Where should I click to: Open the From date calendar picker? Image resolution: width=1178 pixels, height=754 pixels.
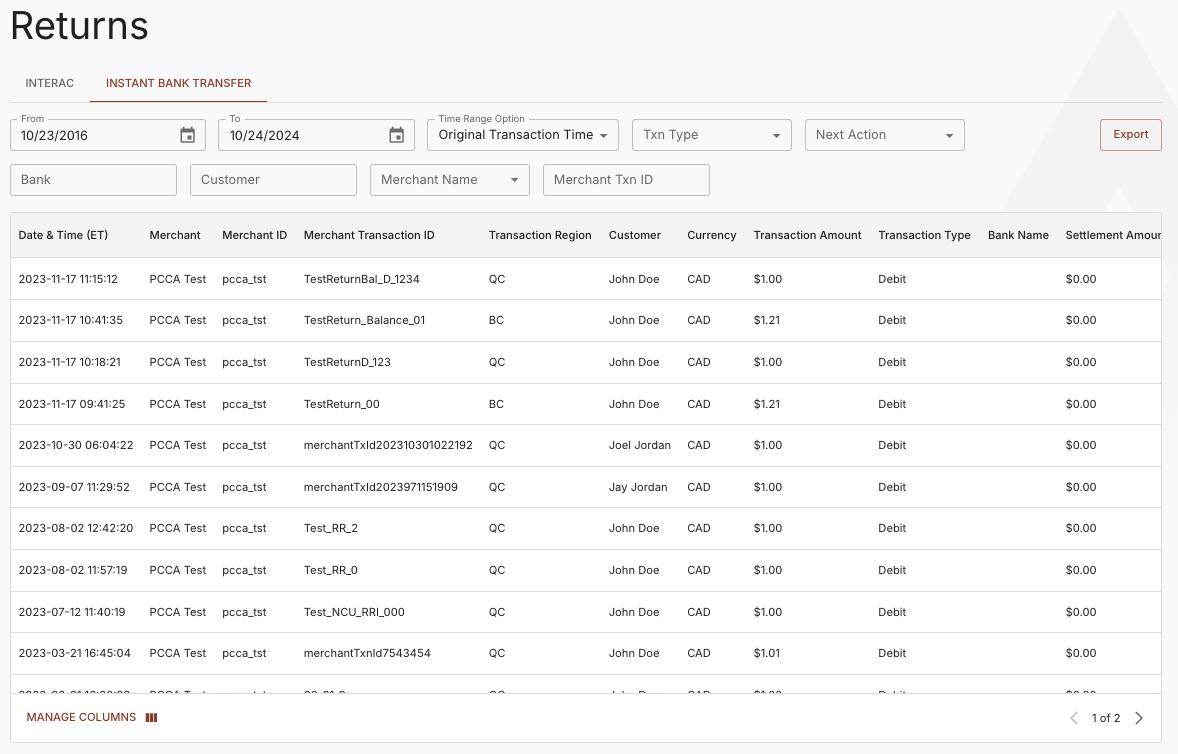tap(187, 135)
